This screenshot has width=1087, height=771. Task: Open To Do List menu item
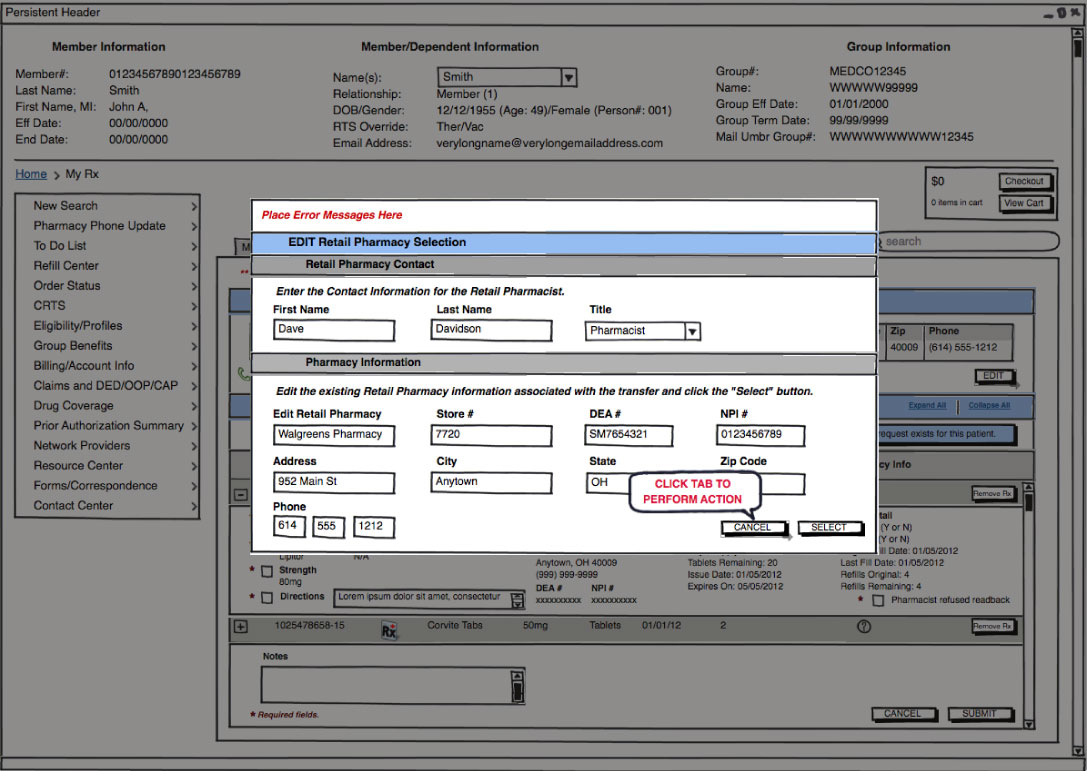pyautogui.click(x=107, y=246)
